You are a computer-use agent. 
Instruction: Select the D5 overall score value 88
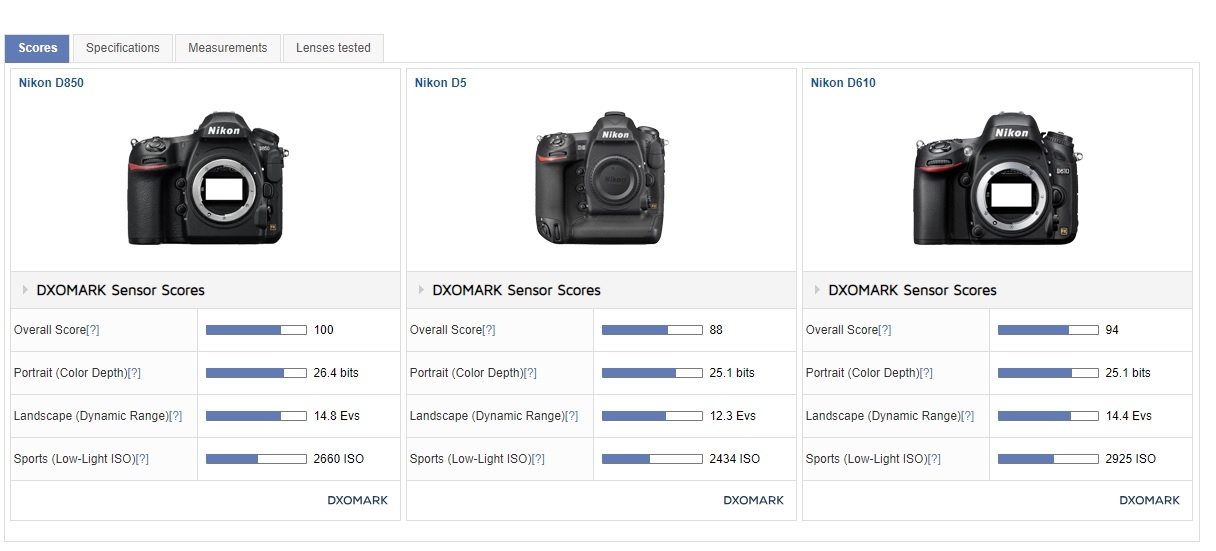[716, 330]
